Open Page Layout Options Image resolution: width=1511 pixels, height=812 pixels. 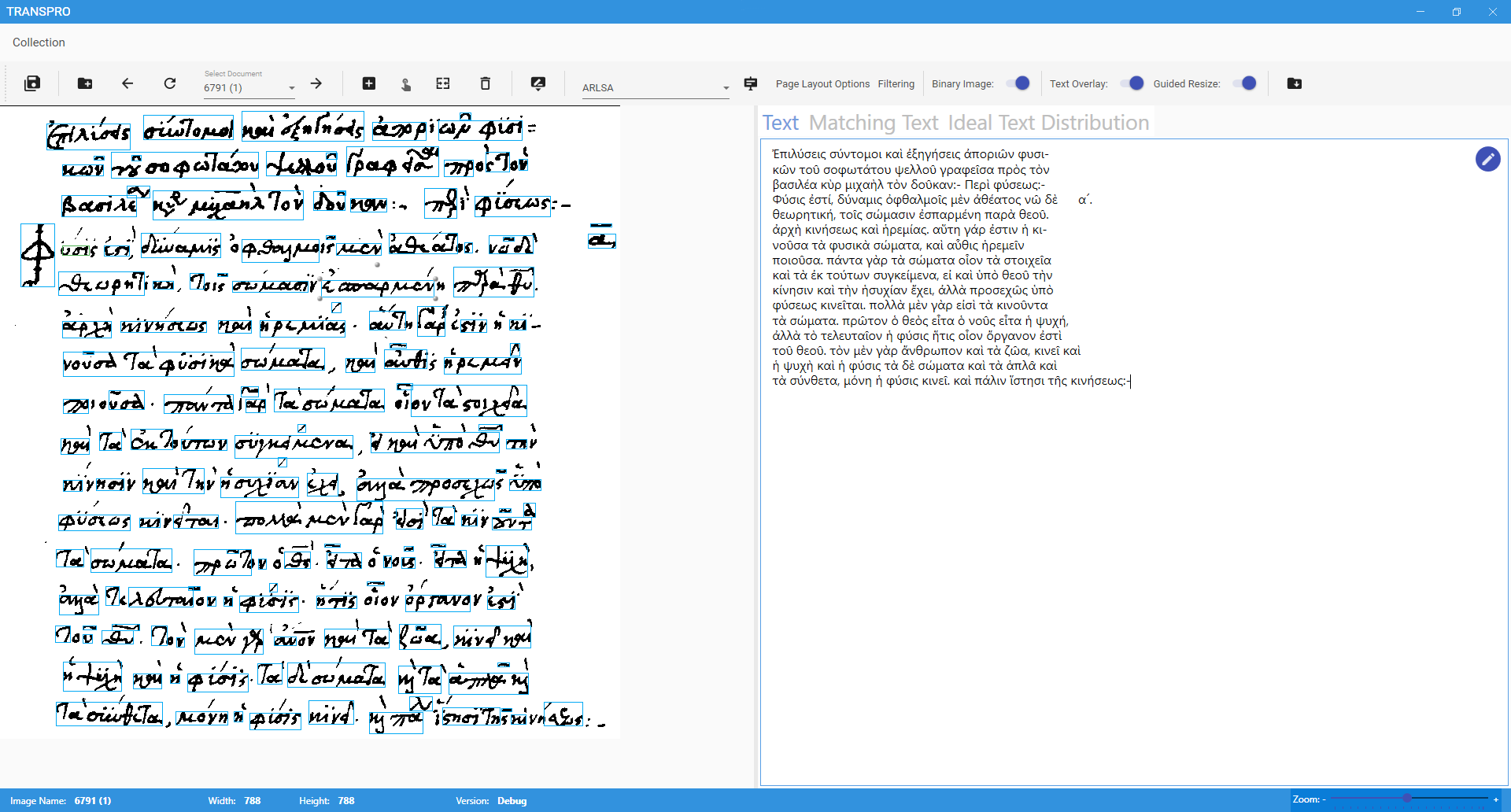(x=822, y=83)
